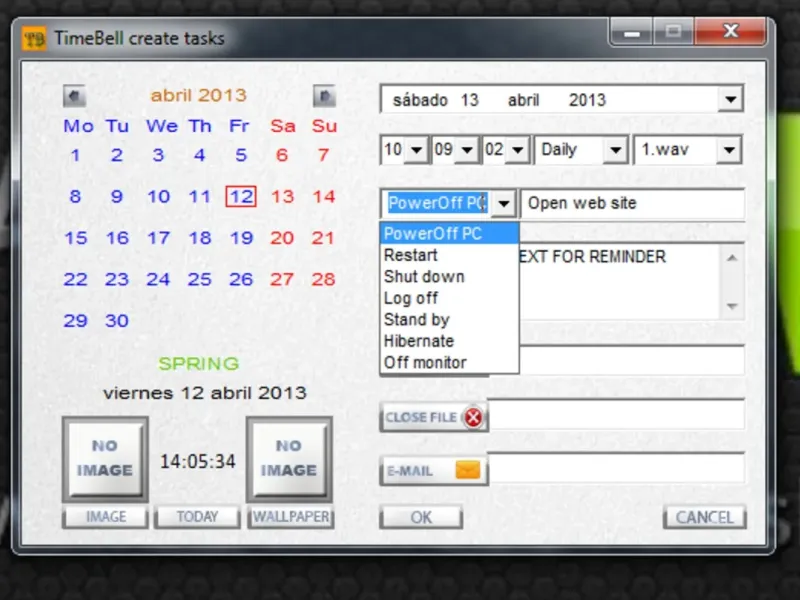Click the E-MAIL button
The height and width of the screenshot is (600, 800).
pos(434,470)
